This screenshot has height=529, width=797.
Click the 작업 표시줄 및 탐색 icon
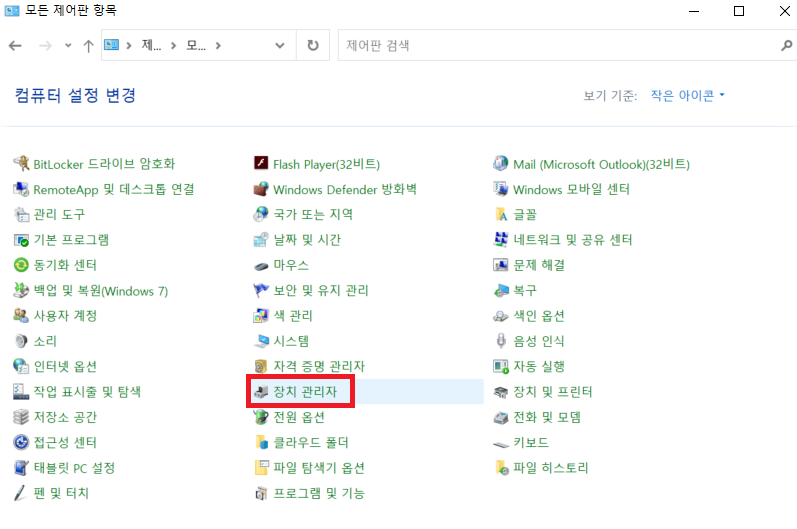click(x=21, y=392)
